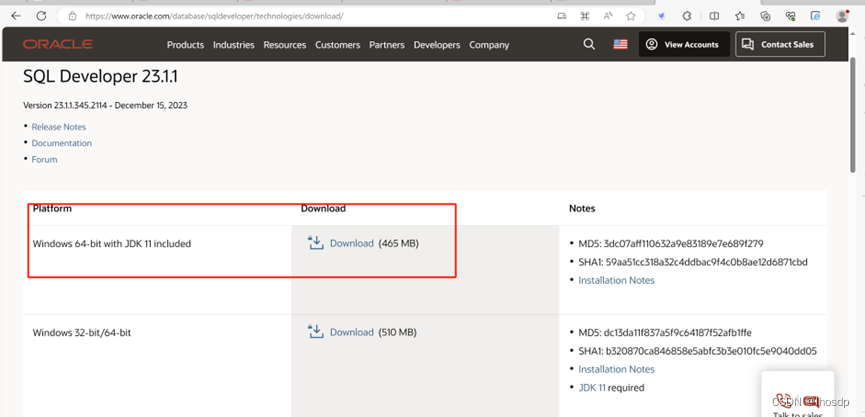Click download icon in Windows 64-bit JDK 11 row

pyautogui.click(x=316, y=243)
